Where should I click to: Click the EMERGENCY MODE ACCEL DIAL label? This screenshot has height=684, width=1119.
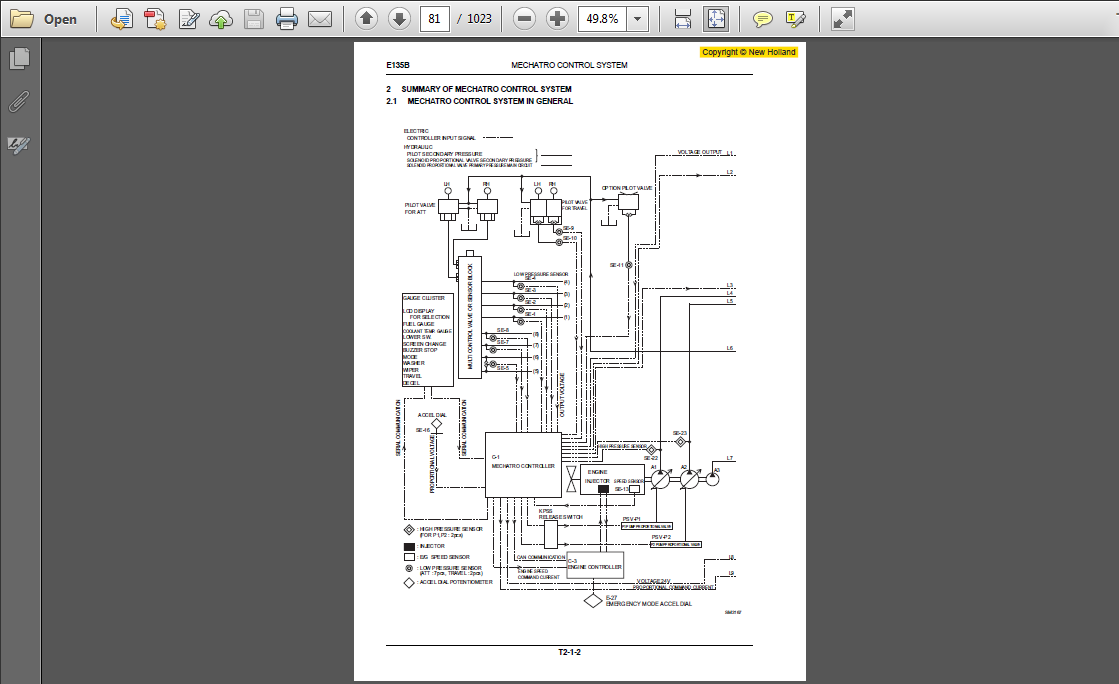click(x=649, y=604)
